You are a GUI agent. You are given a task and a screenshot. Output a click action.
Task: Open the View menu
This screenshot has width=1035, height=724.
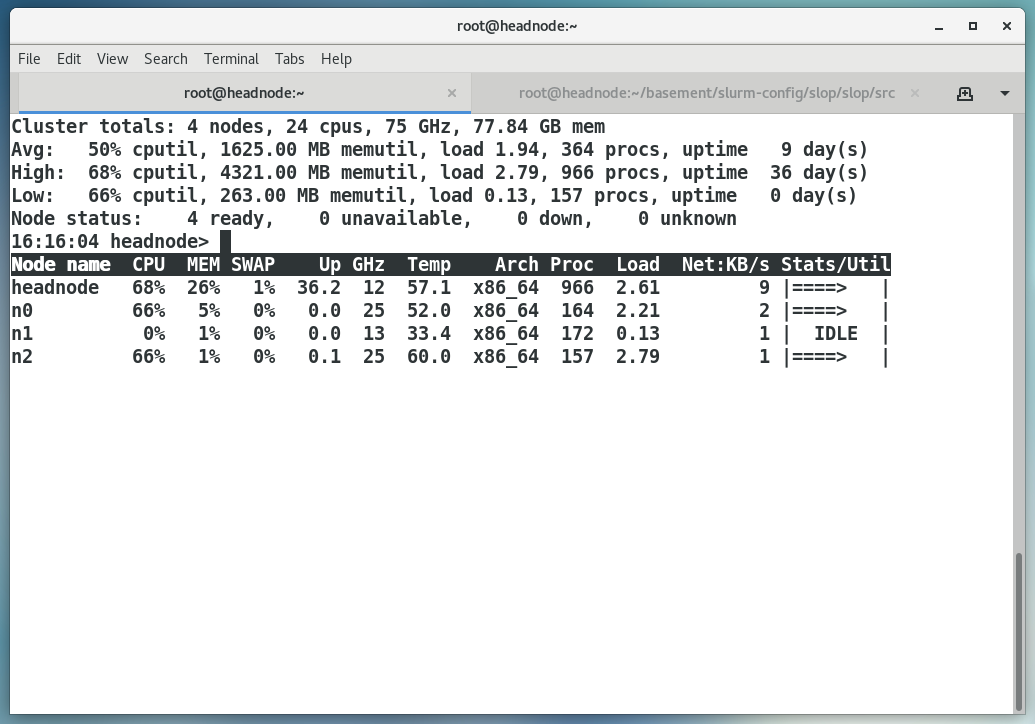tap(112, 59)
